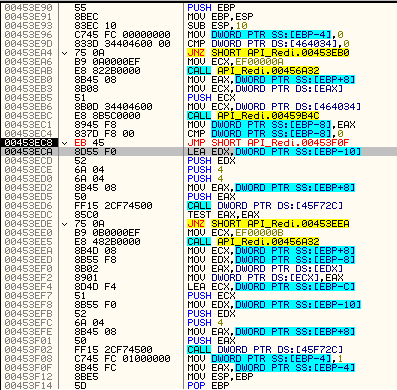The height and width of the screenshot is (390, 397).
Task: Select MOV EAX,DWORD PTR SS:[EBP-4] instruction
Action: point(271,367)
